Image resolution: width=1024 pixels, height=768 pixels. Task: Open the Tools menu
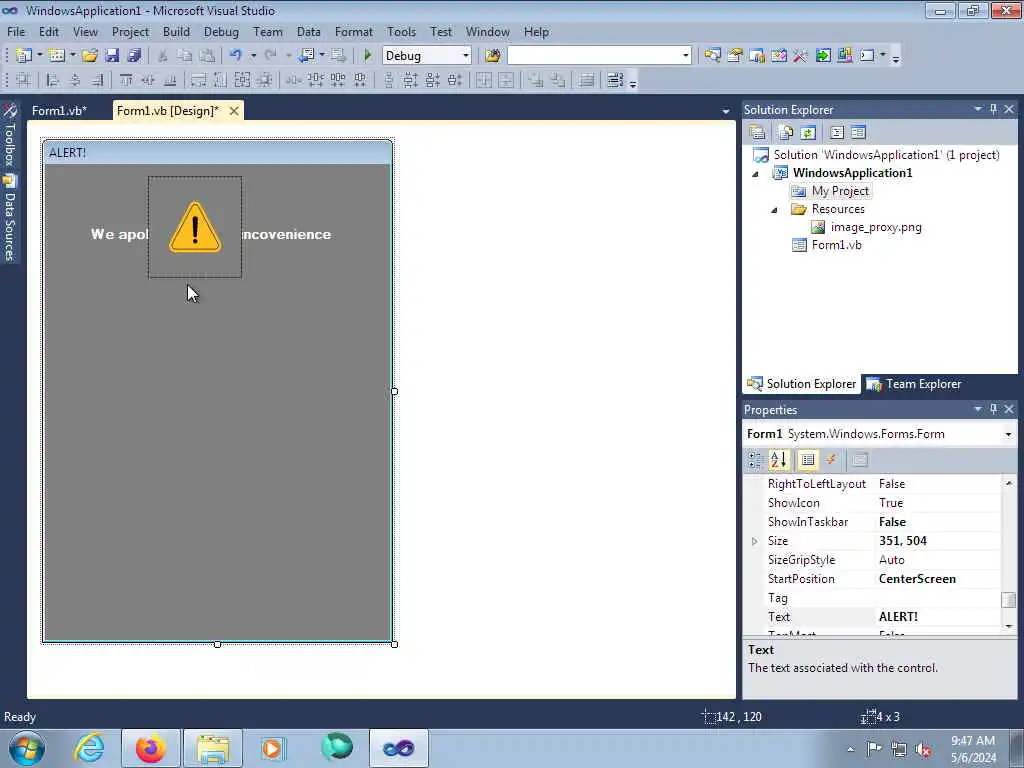click(x=401, y=31)
